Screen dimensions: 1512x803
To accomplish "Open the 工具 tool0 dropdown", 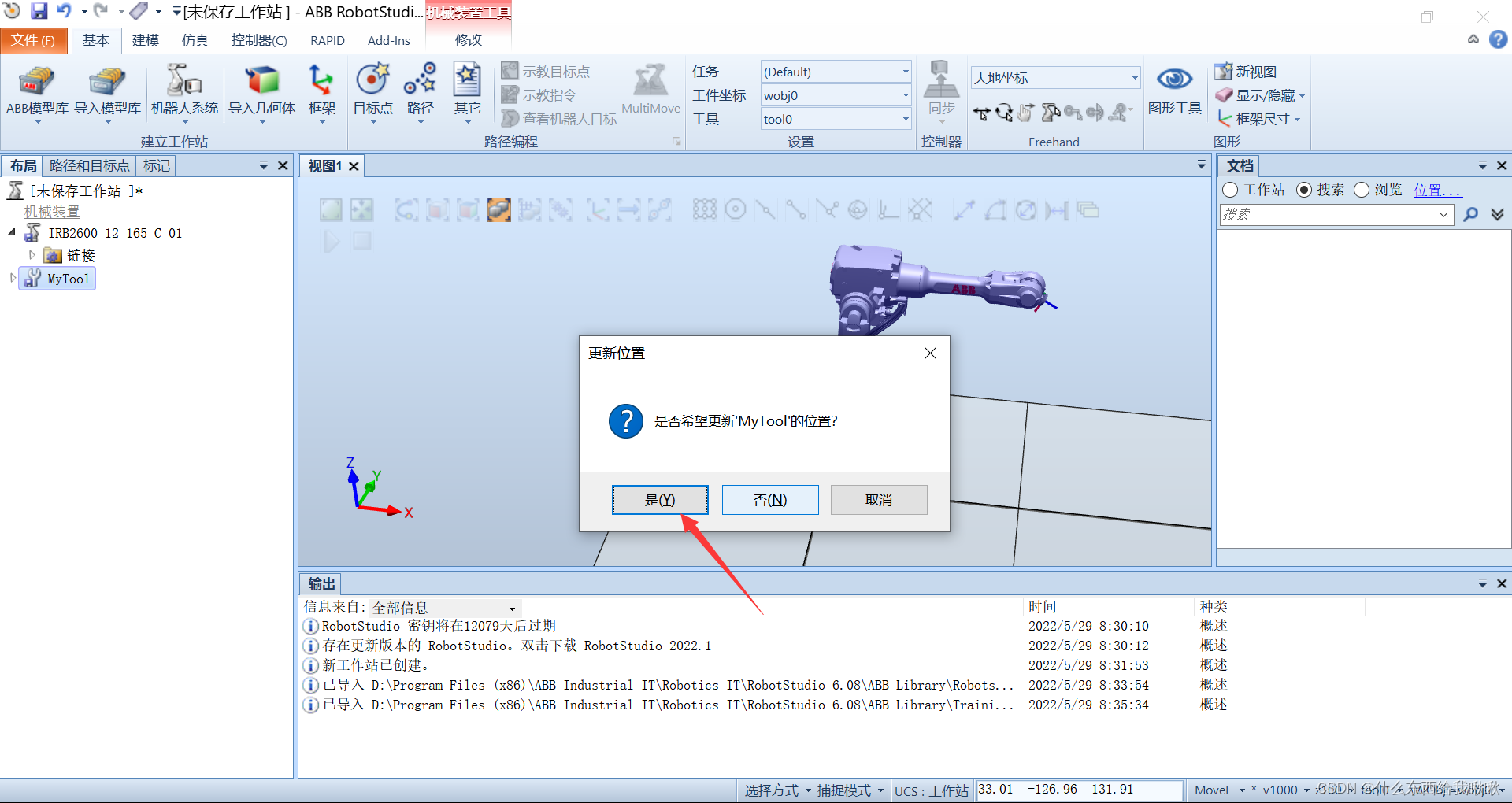I will [905, 119].
